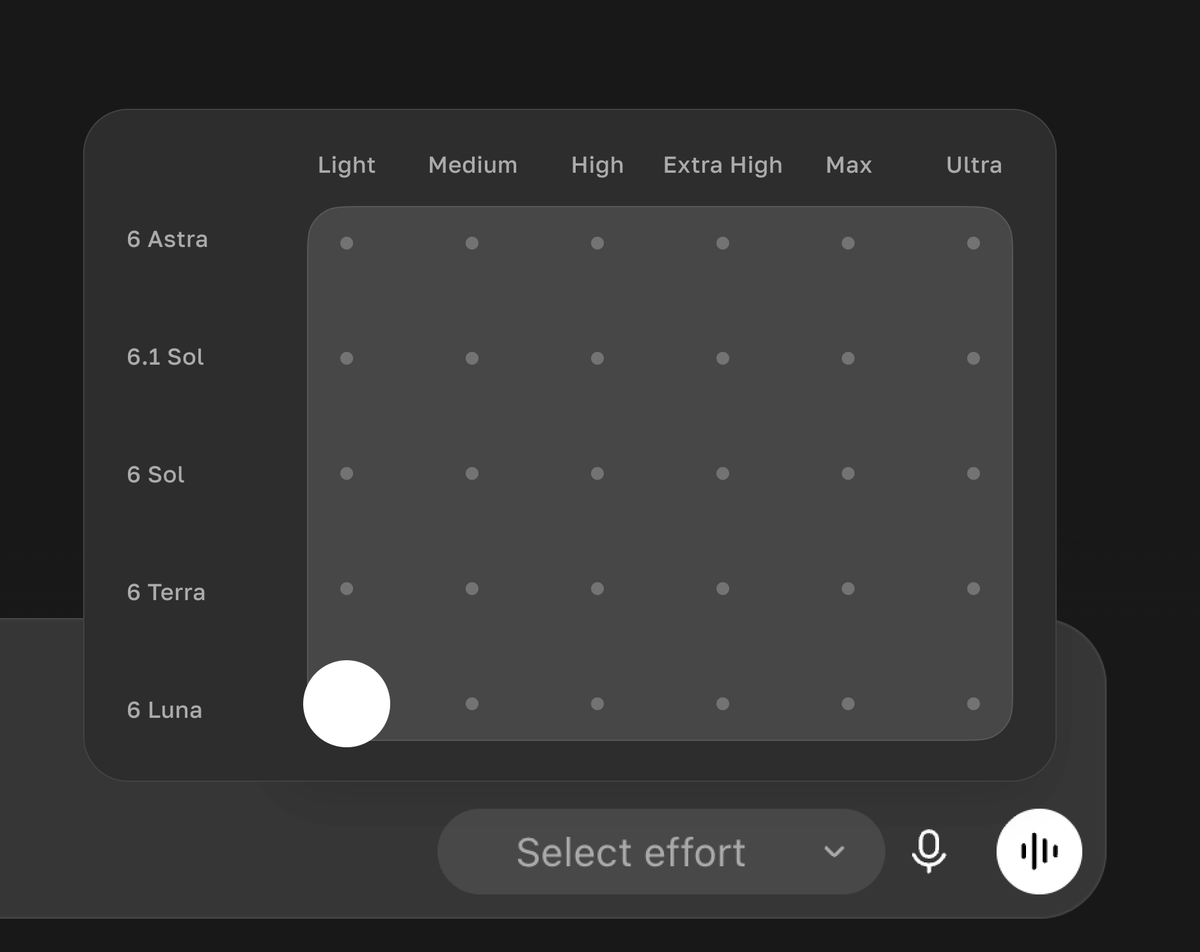Viewport: 1200px width, 952px height.
Task: Click the chevron arrow beside Select effort
Action: click(834, 852)
